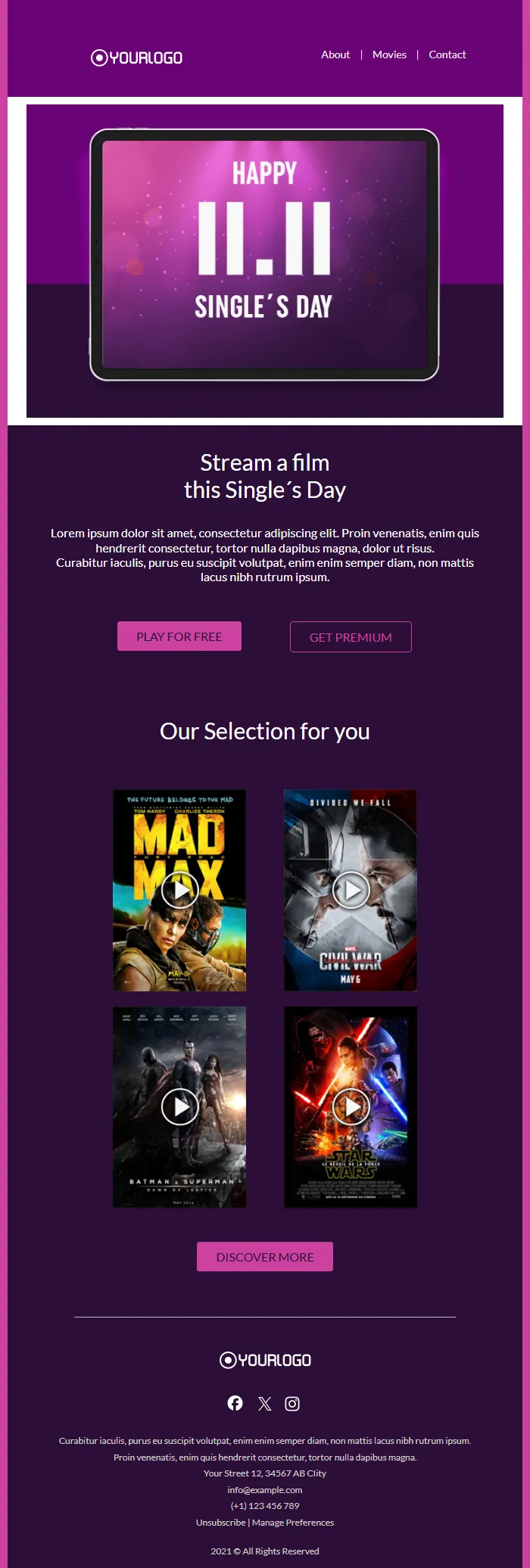530x1568 pixels.
Task: Play the Star Wars trailer
Action: [351, 1106]
